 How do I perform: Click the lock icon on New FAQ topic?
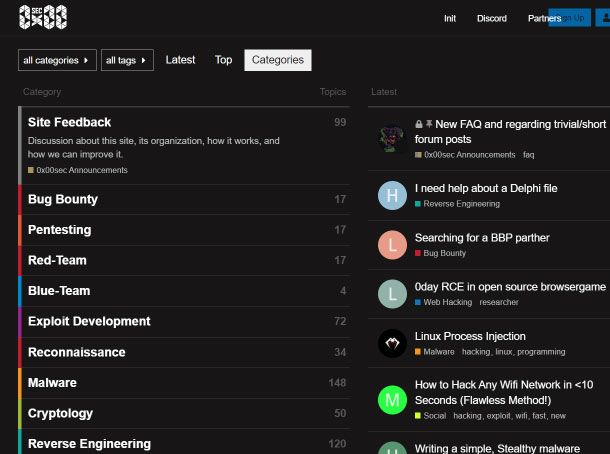point(419,124)
